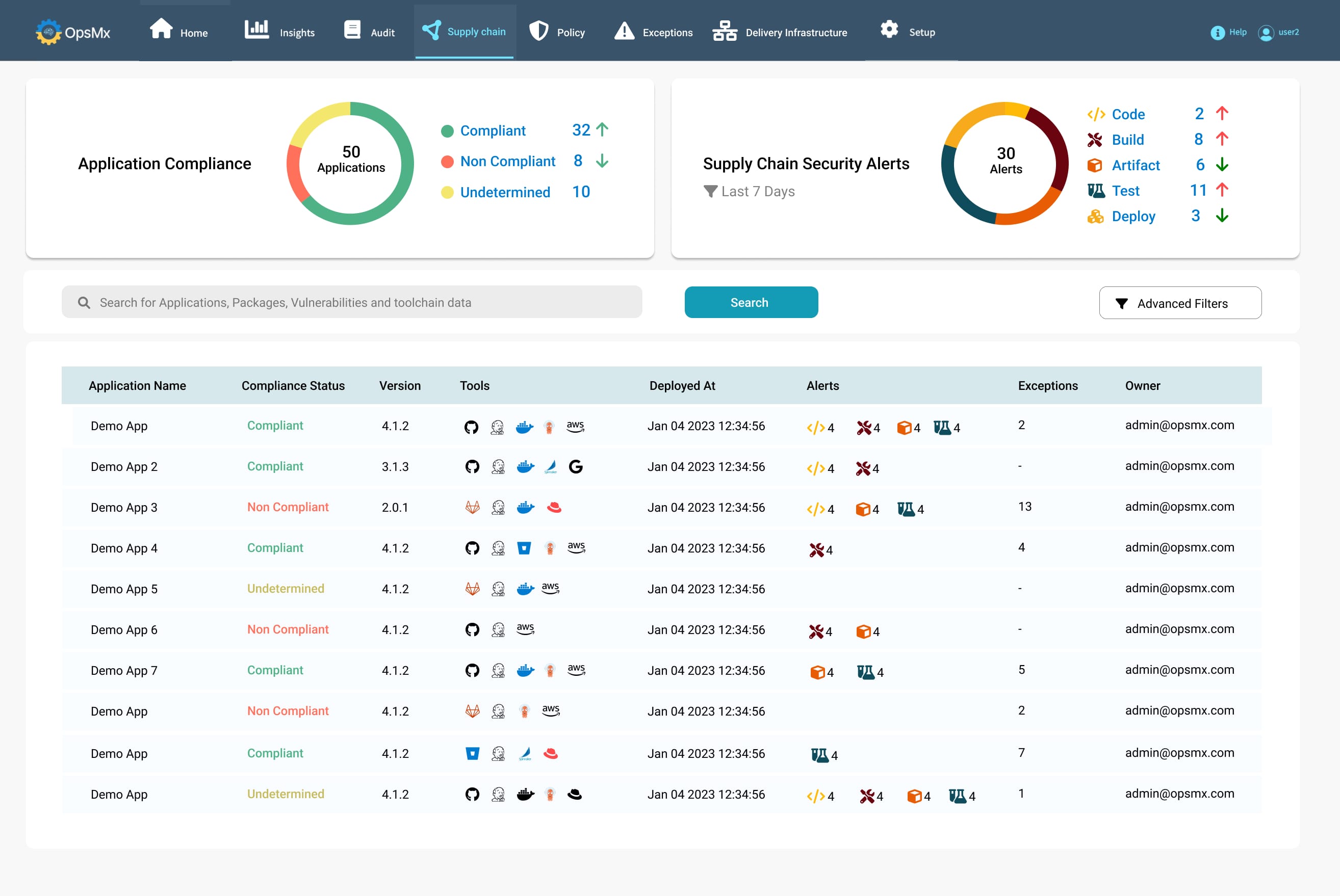This screenshot has width=1340, height=896.
Task: Click the Bitbucket icon in Demo App 4 row
Action: pos(524,548)
